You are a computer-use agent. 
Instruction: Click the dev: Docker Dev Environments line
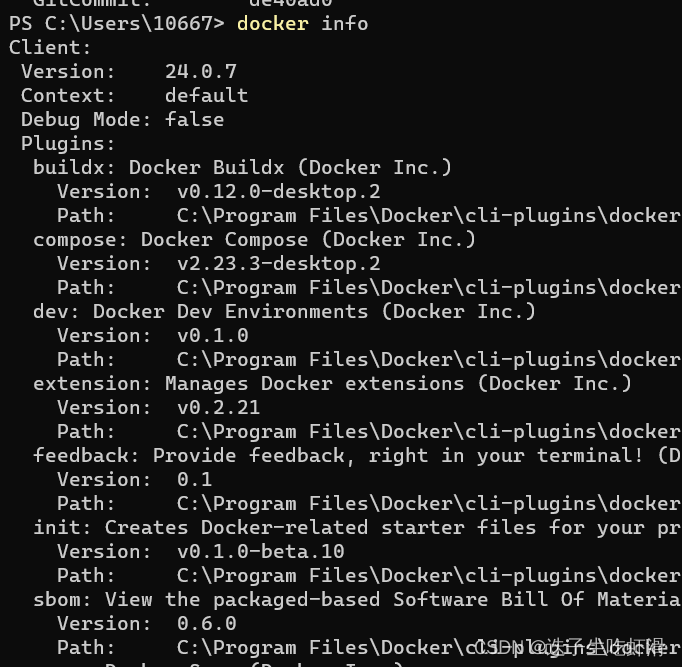coord(284,311)
